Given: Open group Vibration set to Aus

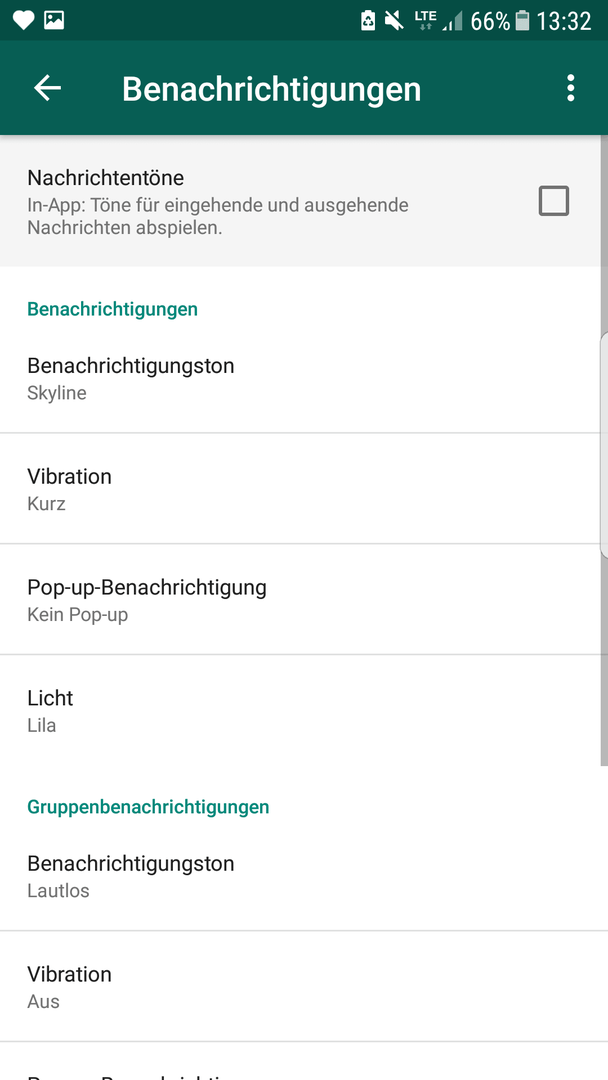Looking at the screenshot, I should point(304,987).
